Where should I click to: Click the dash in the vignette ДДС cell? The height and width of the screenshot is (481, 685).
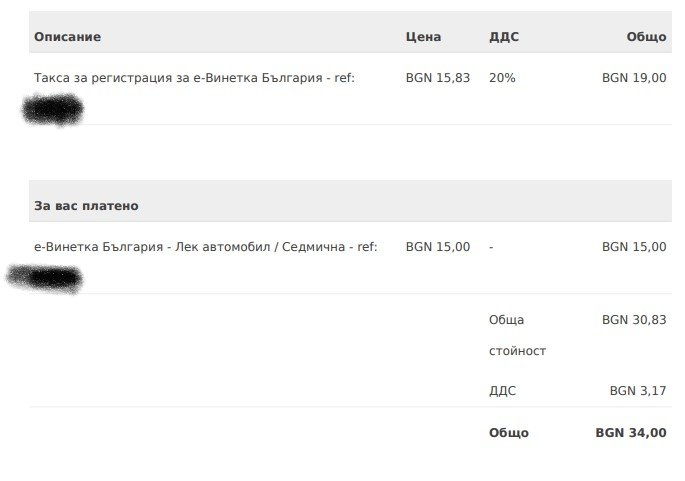tap(491, 247)
